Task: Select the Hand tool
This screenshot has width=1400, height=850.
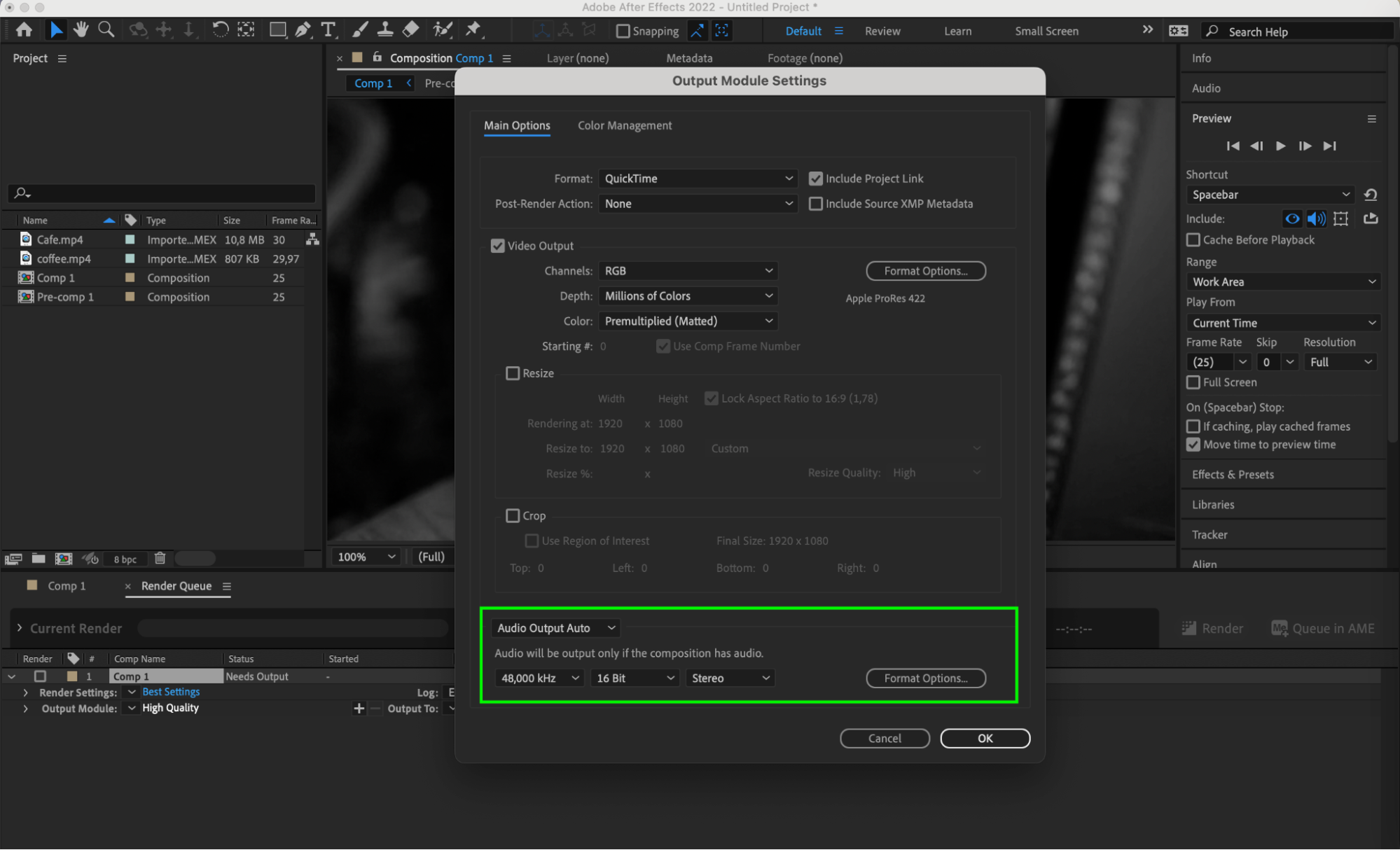Action: coord(81,29)
